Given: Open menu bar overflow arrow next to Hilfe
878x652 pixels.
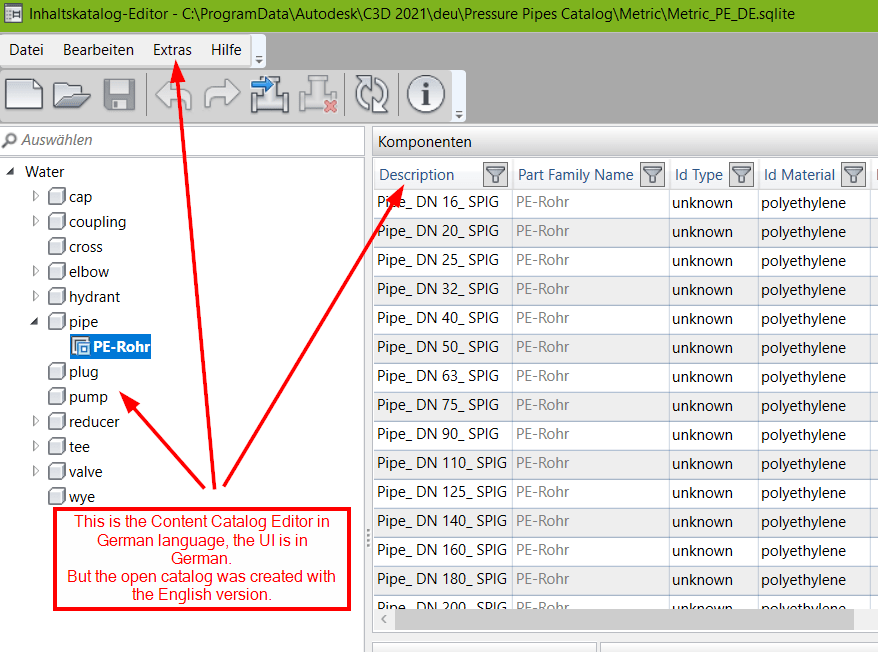Looking at the screenshot, I should 259,59.
